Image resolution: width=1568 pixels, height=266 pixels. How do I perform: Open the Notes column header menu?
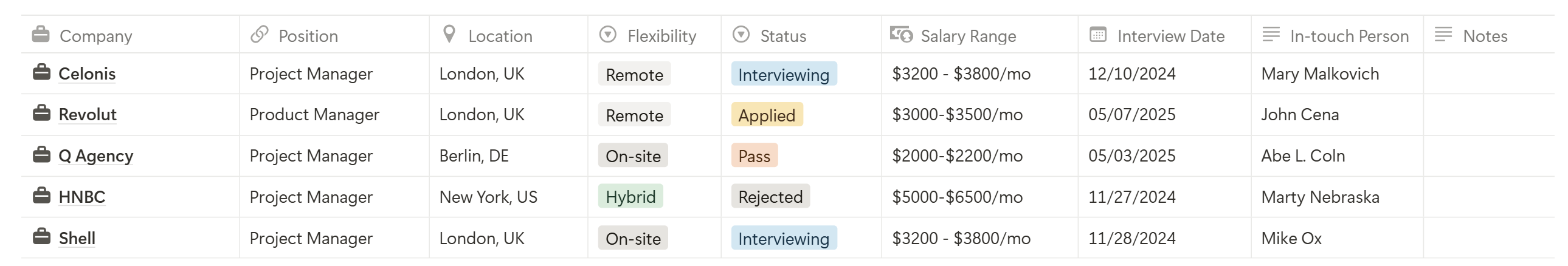click(1489, 35)
